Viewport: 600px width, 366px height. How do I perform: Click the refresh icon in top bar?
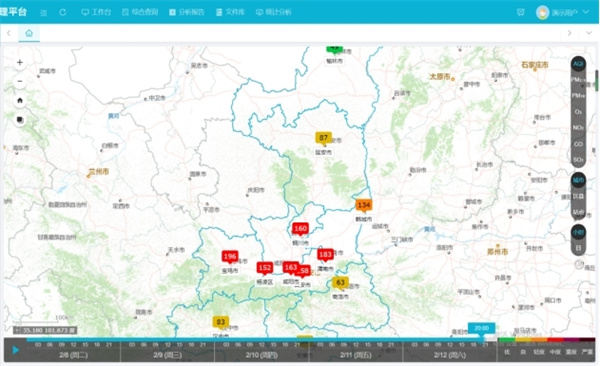63,12
